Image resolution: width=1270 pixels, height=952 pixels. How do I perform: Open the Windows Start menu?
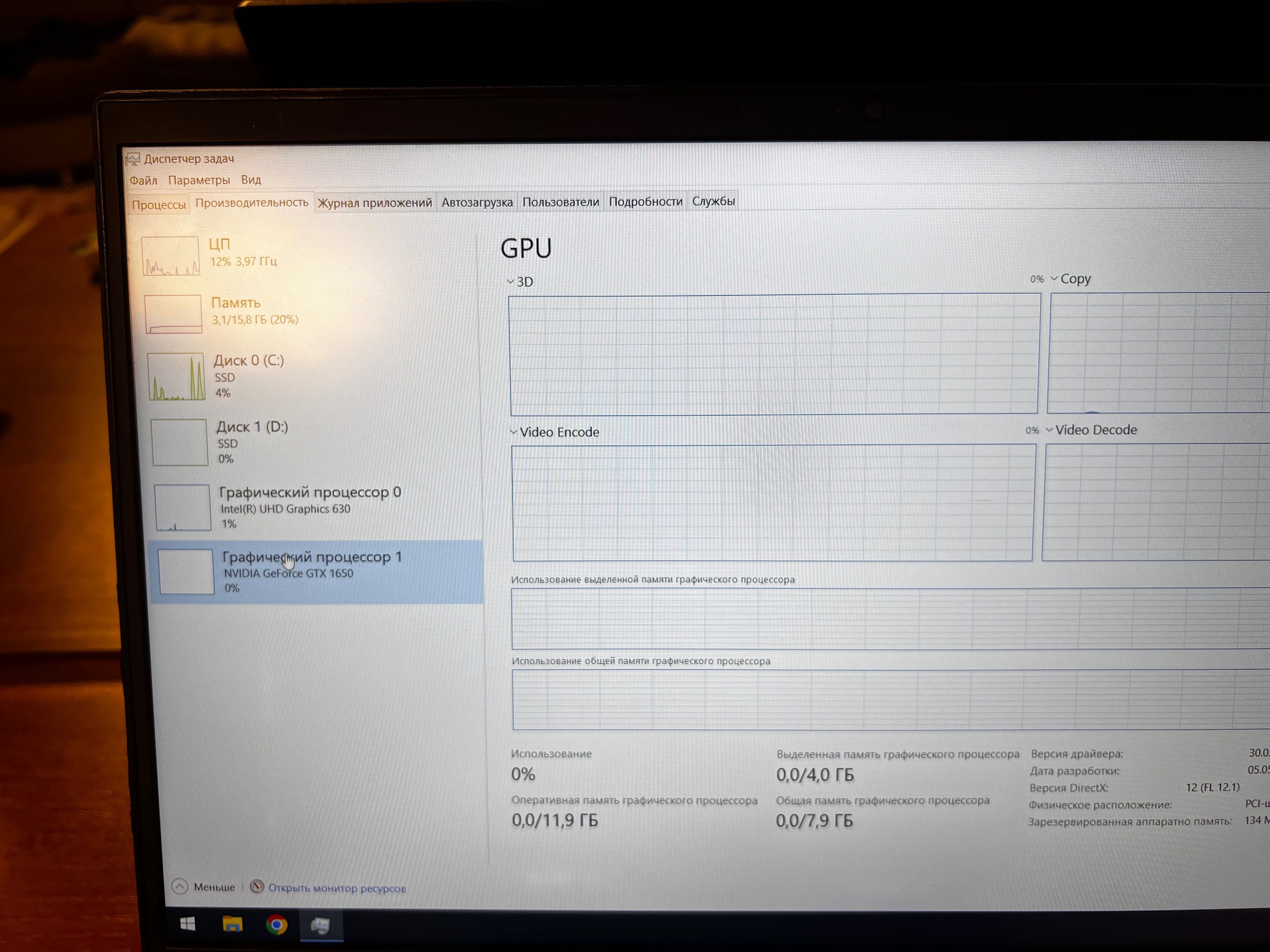coord(188,923)
